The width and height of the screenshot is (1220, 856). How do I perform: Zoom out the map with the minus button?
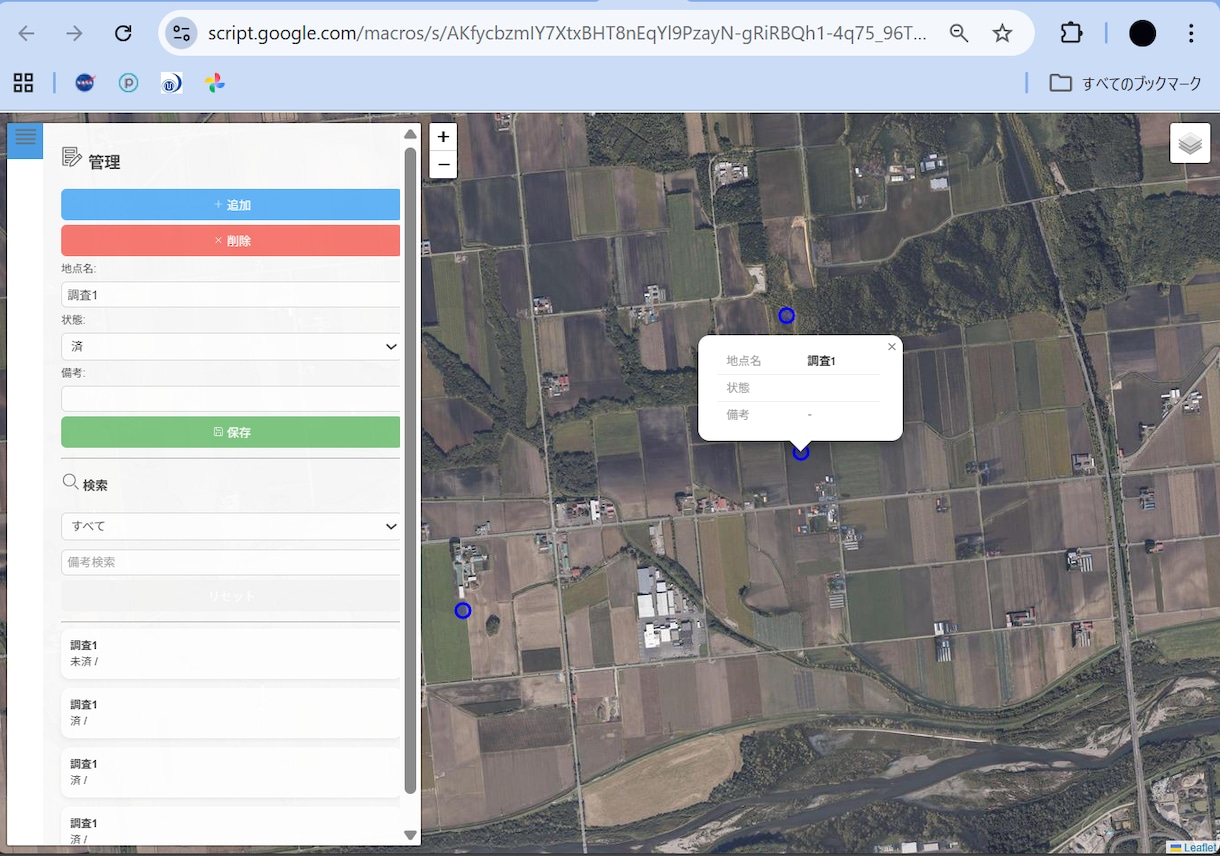[443, 165]
